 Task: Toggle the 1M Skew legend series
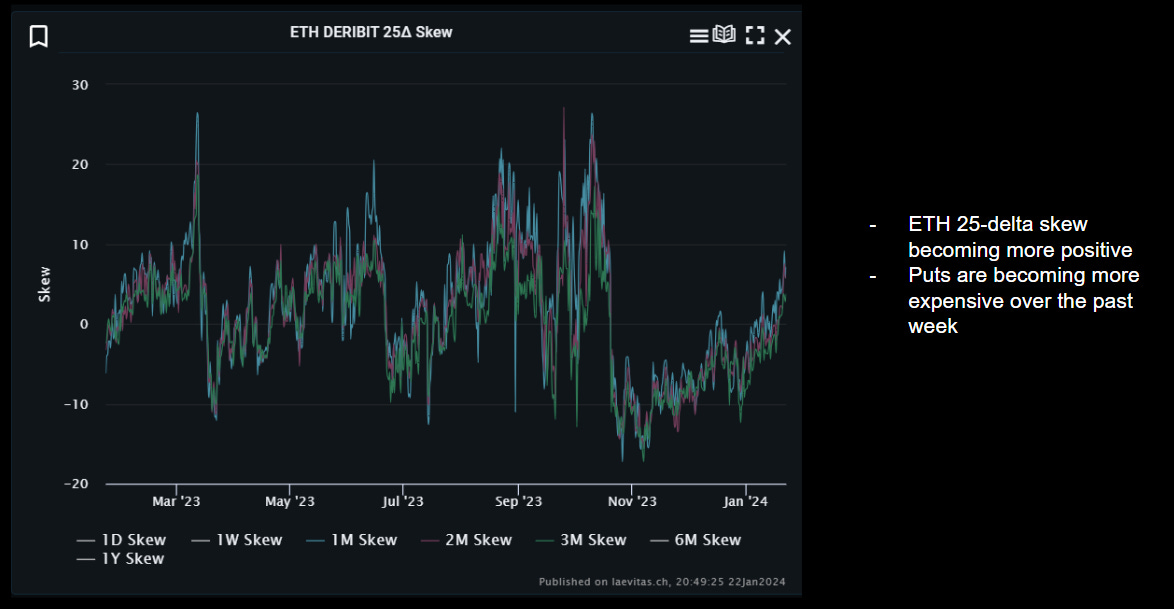tap(351, 540)
